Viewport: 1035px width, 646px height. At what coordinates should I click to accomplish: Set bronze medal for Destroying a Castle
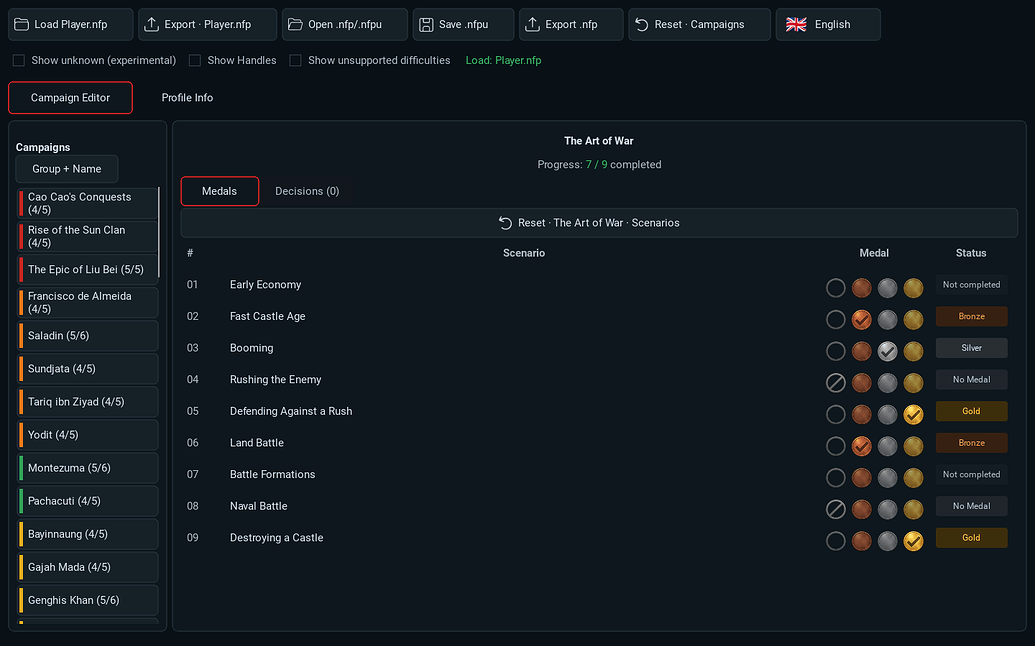pyautogui.click(x=861, y=541)
